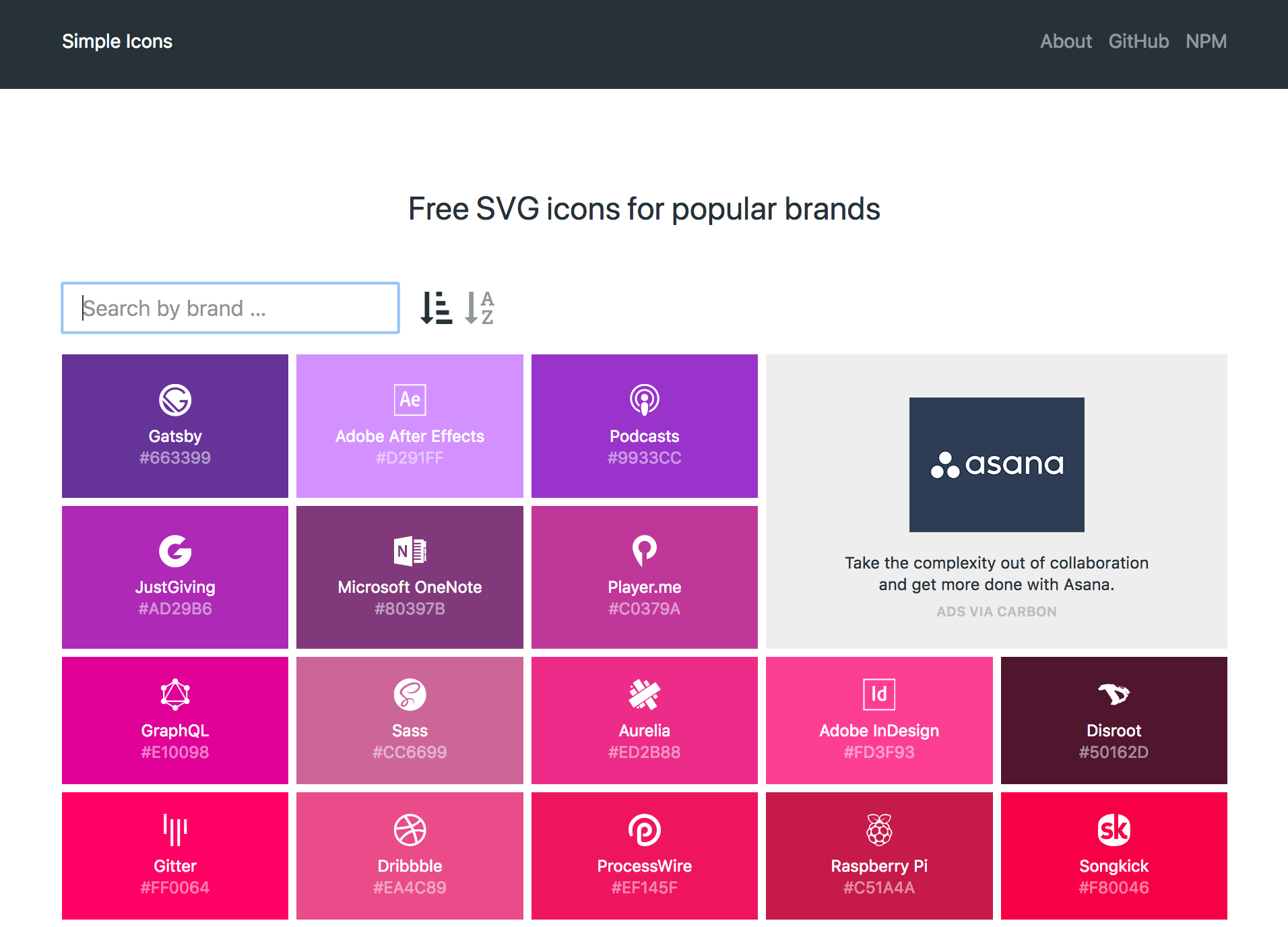Click the Gatsby brand name
The width and height of the screenshot is (1288, 927).
(x=175, y=437)
